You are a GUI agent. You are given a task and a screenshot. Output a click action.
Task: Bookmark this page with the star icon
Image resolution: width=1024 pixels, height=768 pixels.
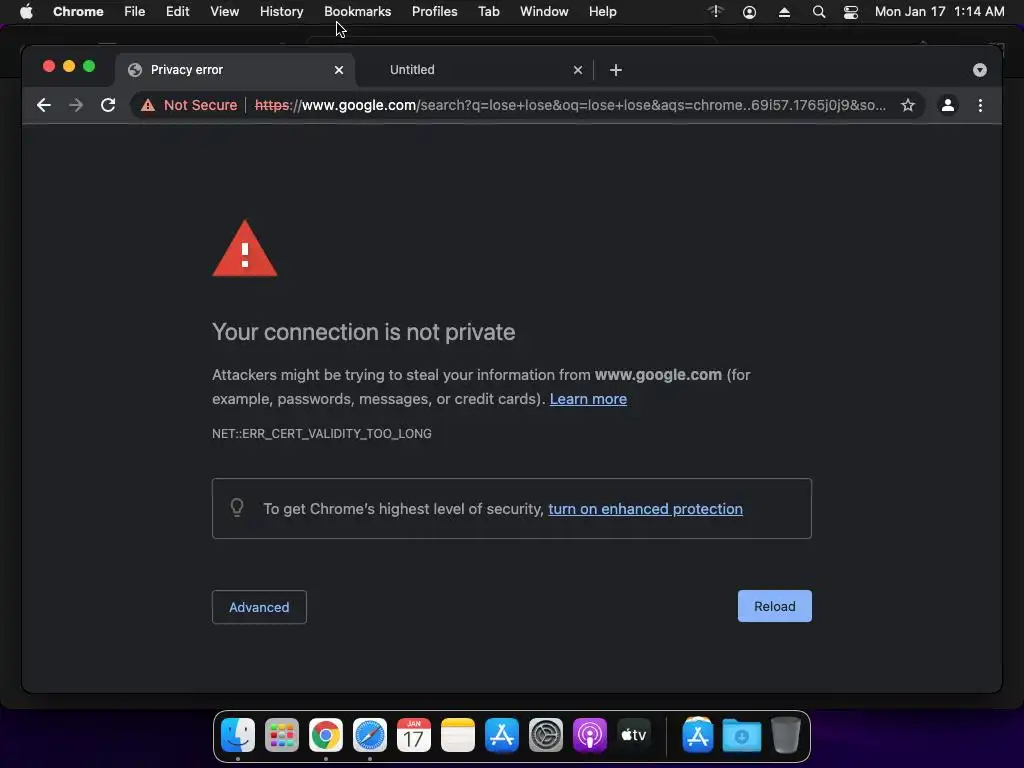pos(908,105)
